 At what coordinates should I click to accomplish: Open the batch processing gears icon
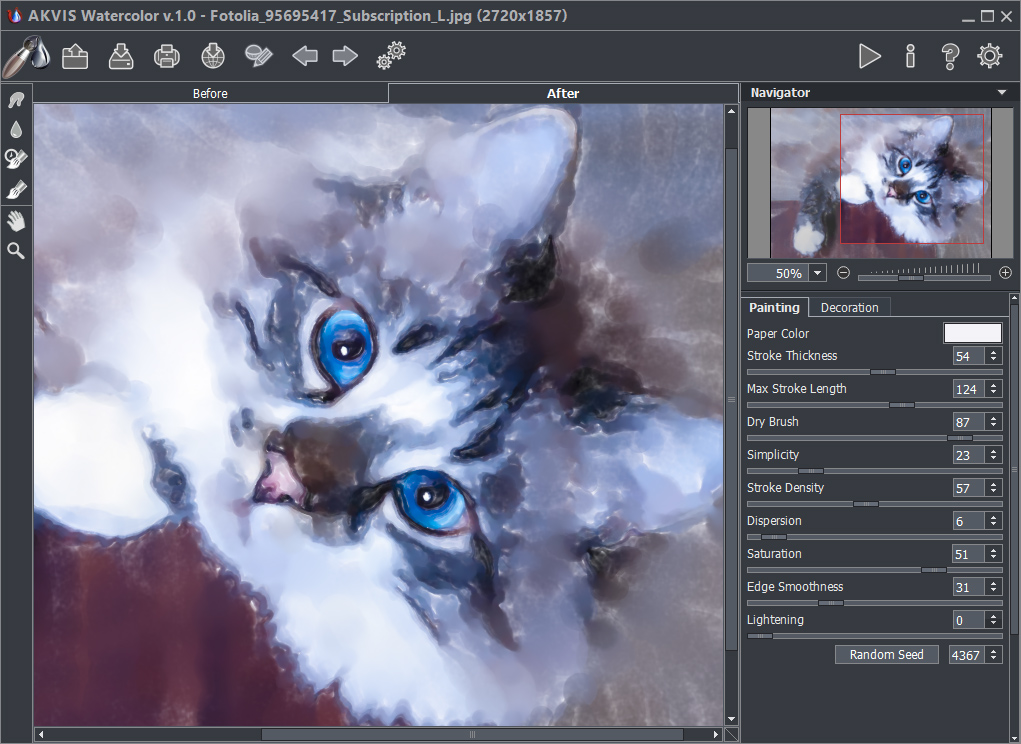tap(391, 56)
